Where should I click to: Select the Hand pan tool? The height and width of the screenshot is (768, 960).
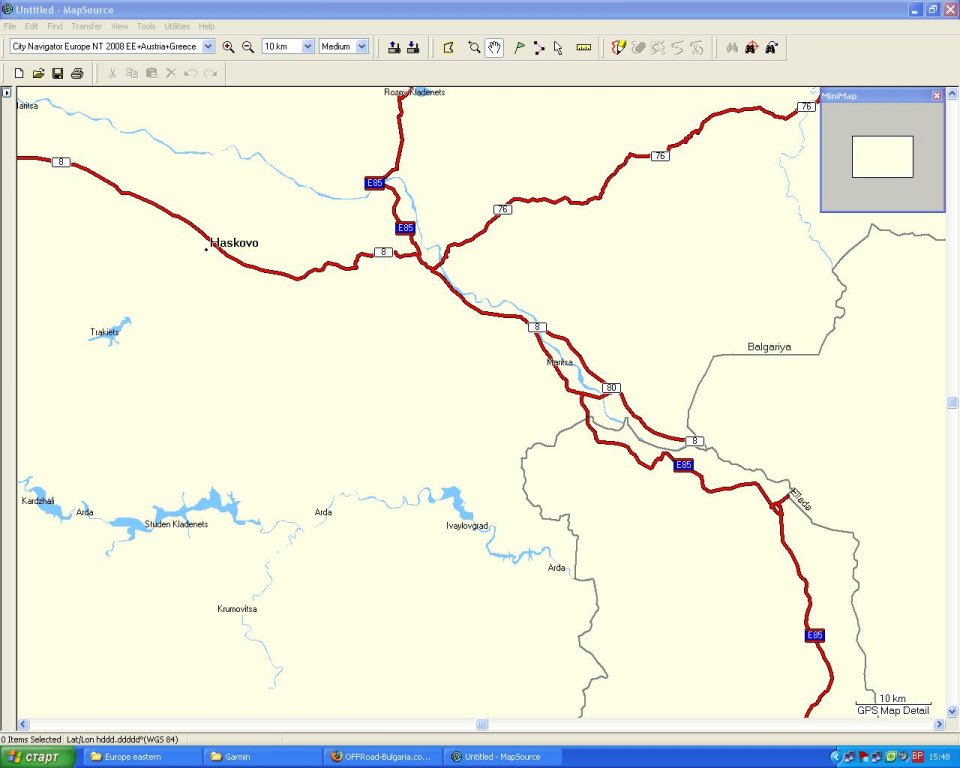[494, 47]
